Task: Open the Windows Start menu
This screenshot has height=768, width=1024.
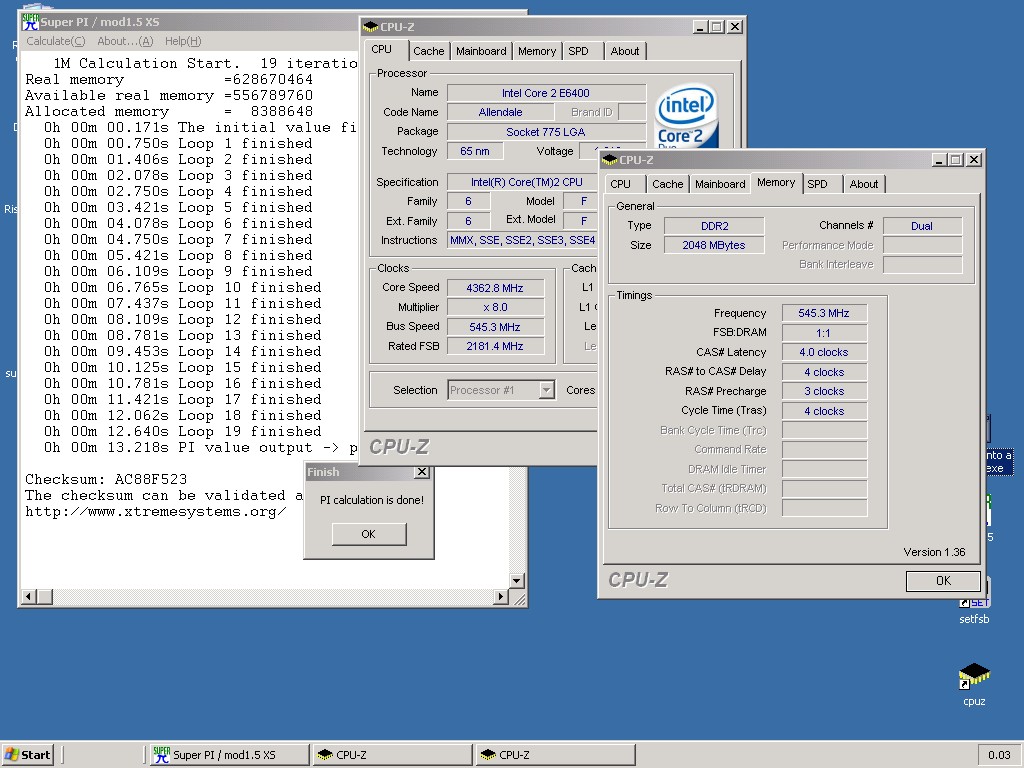Action: (x=27, y=754)
